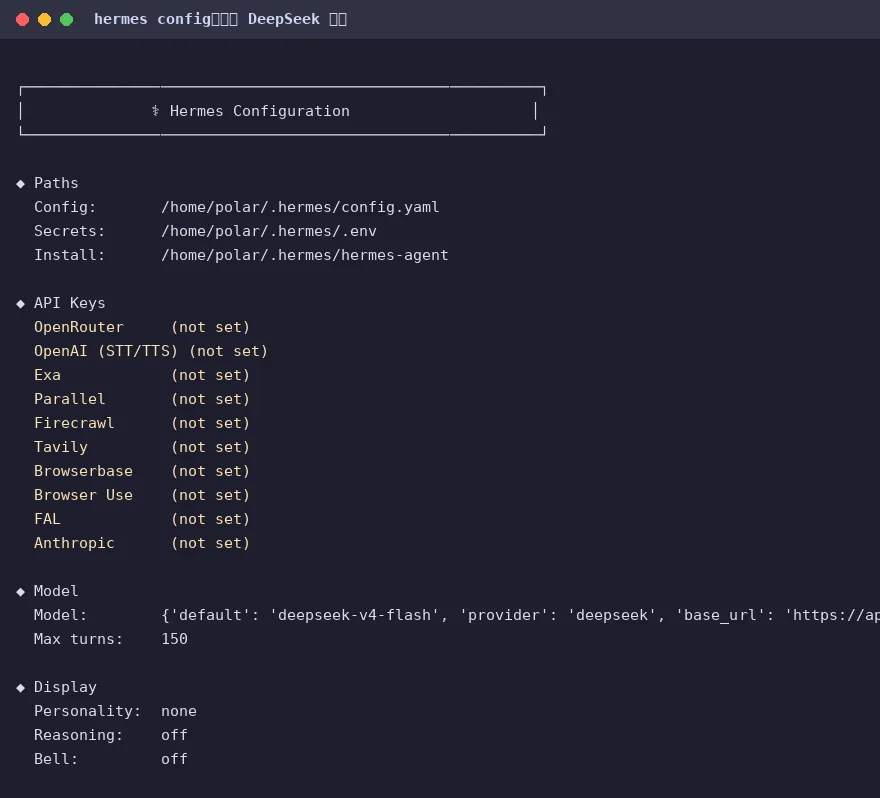The width and height of the screenshot is (880, 798).
Task: Click the path /home/polar/.hermes/config.yaml
Action: click(x=300, y=207)
